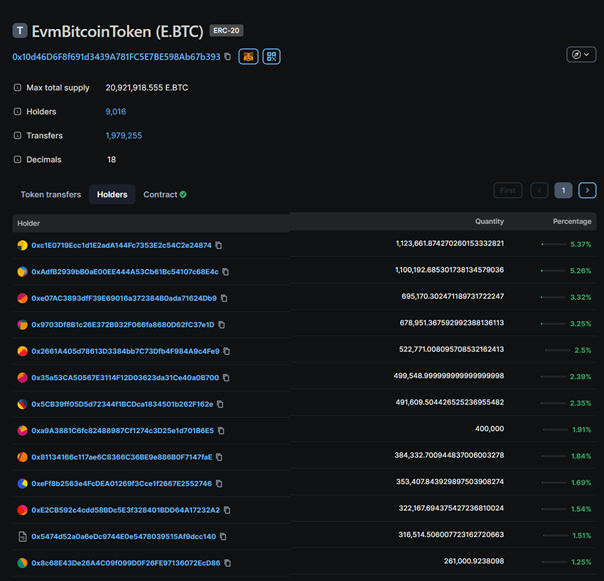Screen dimensions: 604x581
Task: Click the Percentage column header
Action: click(x=572, y=221)
